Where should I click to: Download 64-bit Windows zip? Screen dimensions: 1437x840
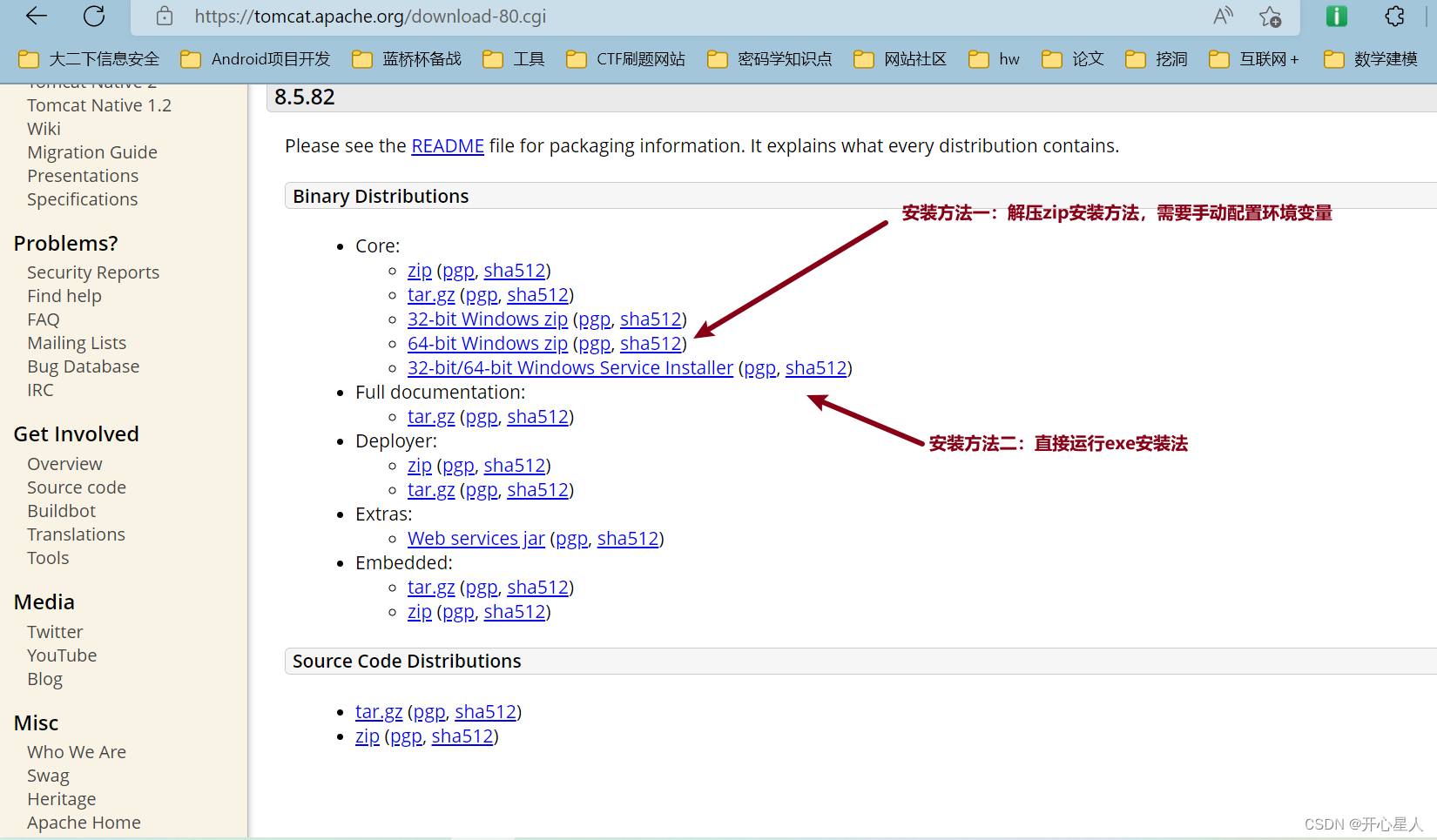pyautogui.click(x=488, y=344)
